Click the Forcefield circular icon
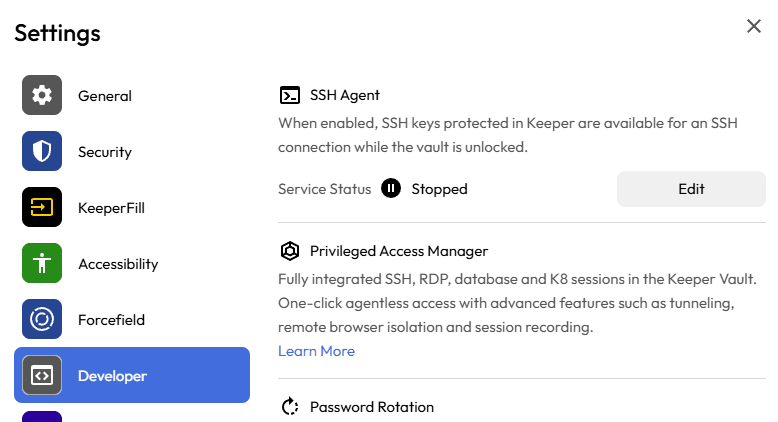 [42, 320]
